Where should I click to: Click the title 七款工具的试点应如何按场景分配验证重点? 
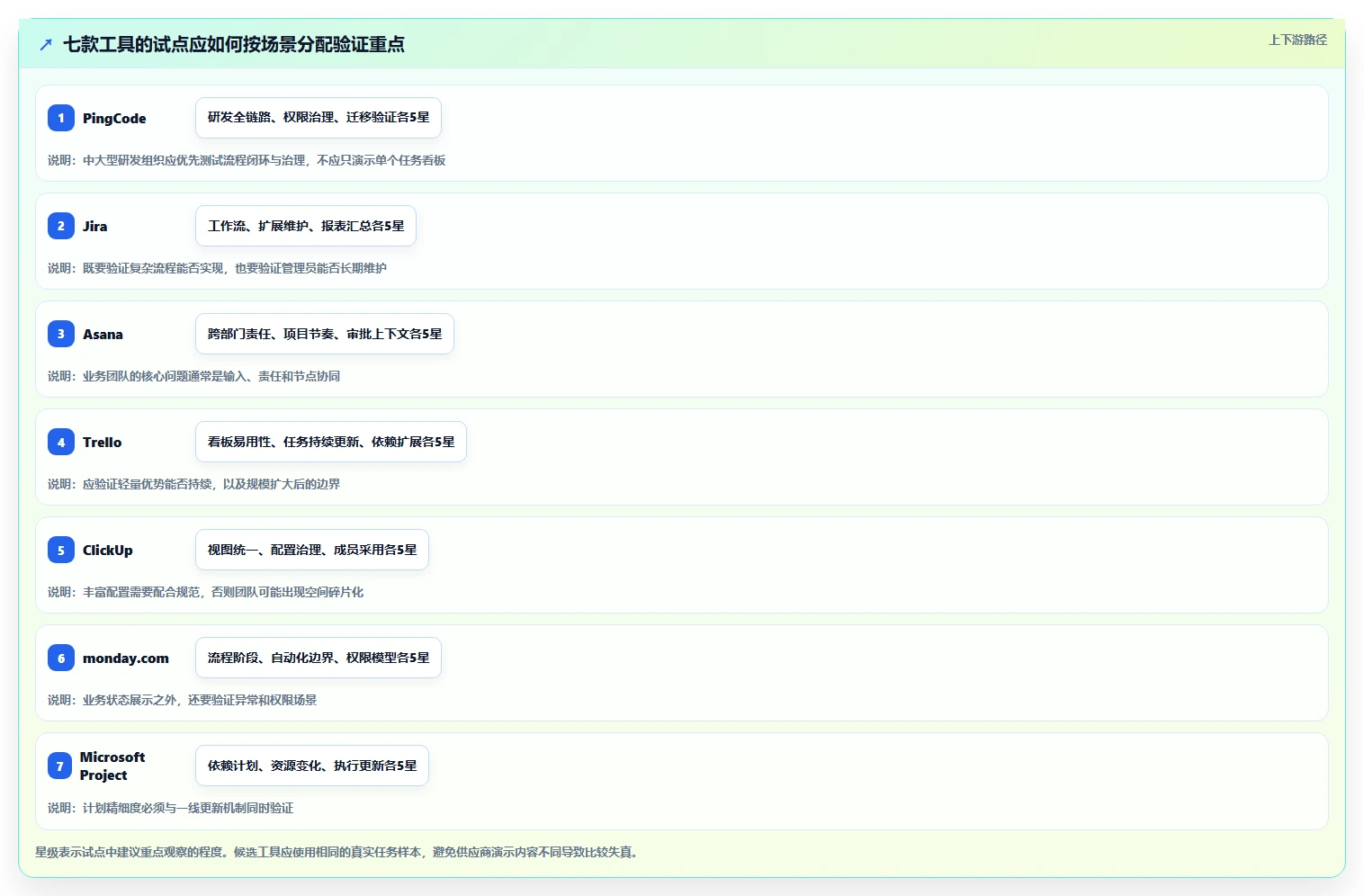click(234, 44)
